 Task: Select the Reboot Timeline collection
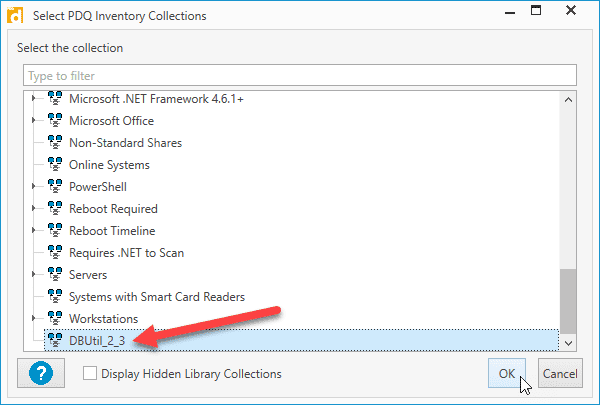click(112, 231)
